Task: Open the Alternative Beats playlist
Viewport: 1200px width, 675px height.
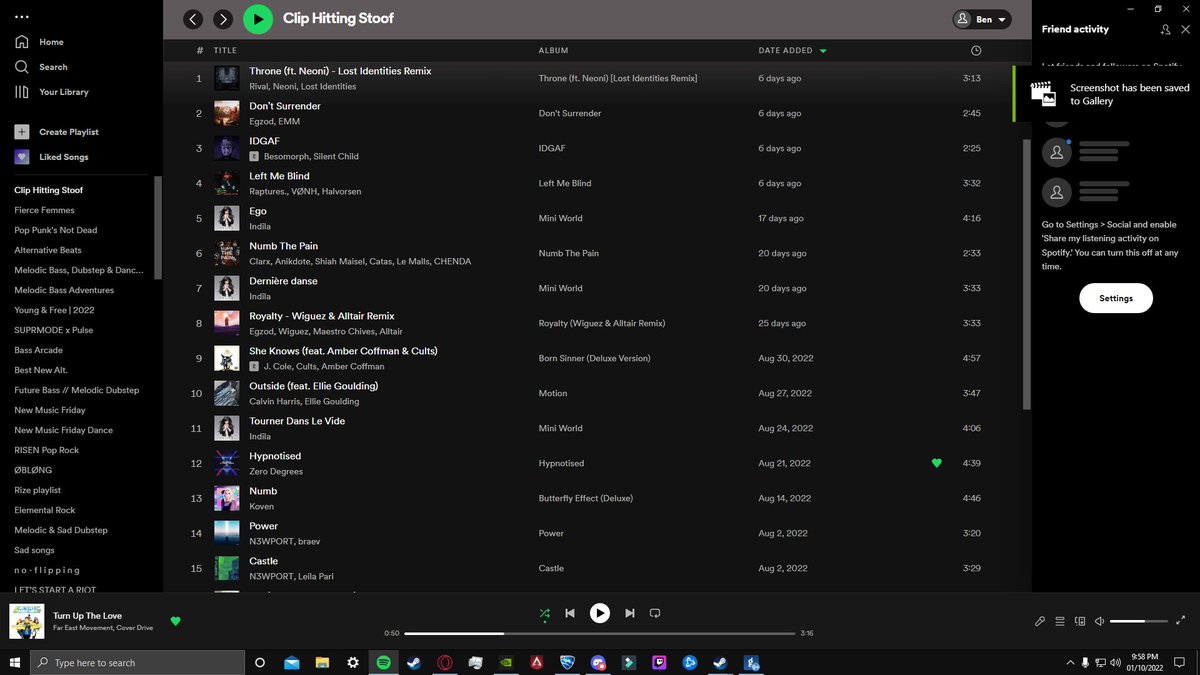Action: 48,250
